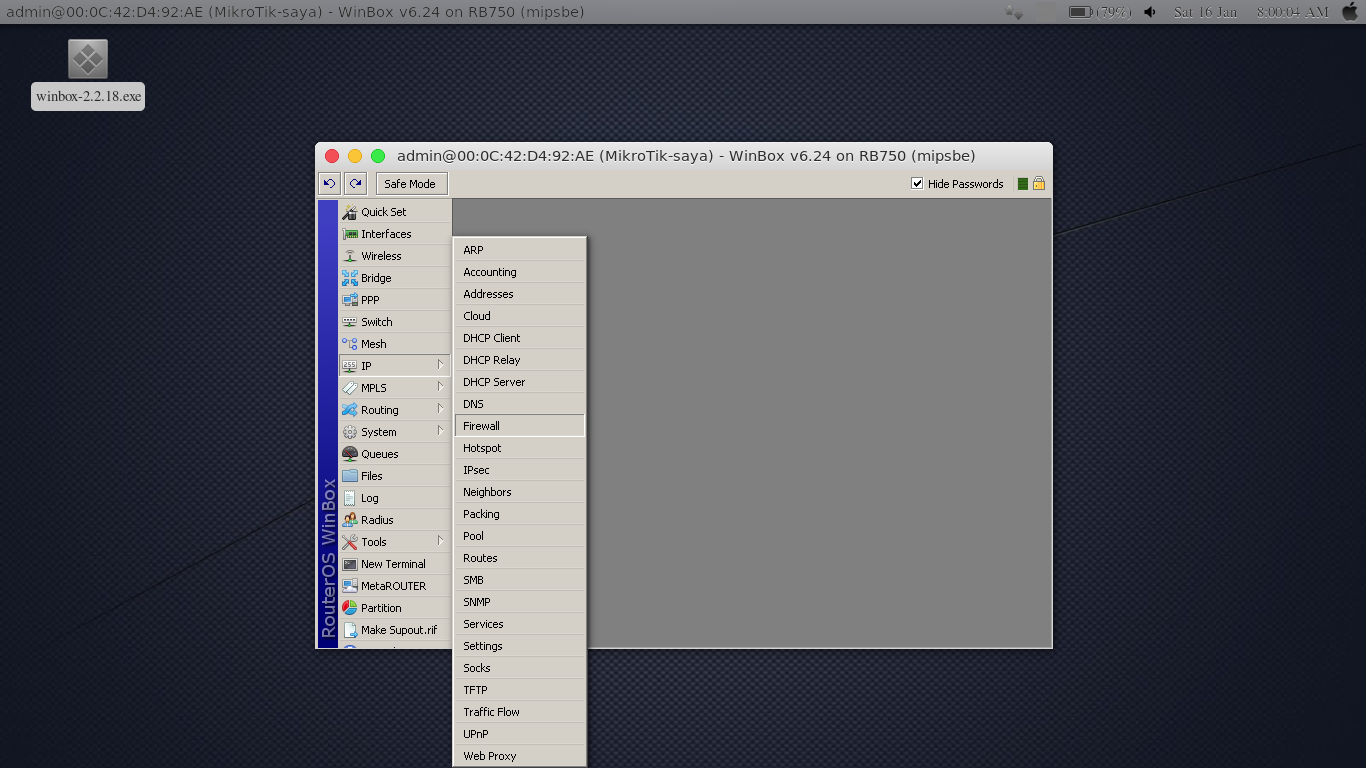Select SNMP in the IP submenu
The image size is (1366, 768).
pyautogui.click(x=520, y=602)
